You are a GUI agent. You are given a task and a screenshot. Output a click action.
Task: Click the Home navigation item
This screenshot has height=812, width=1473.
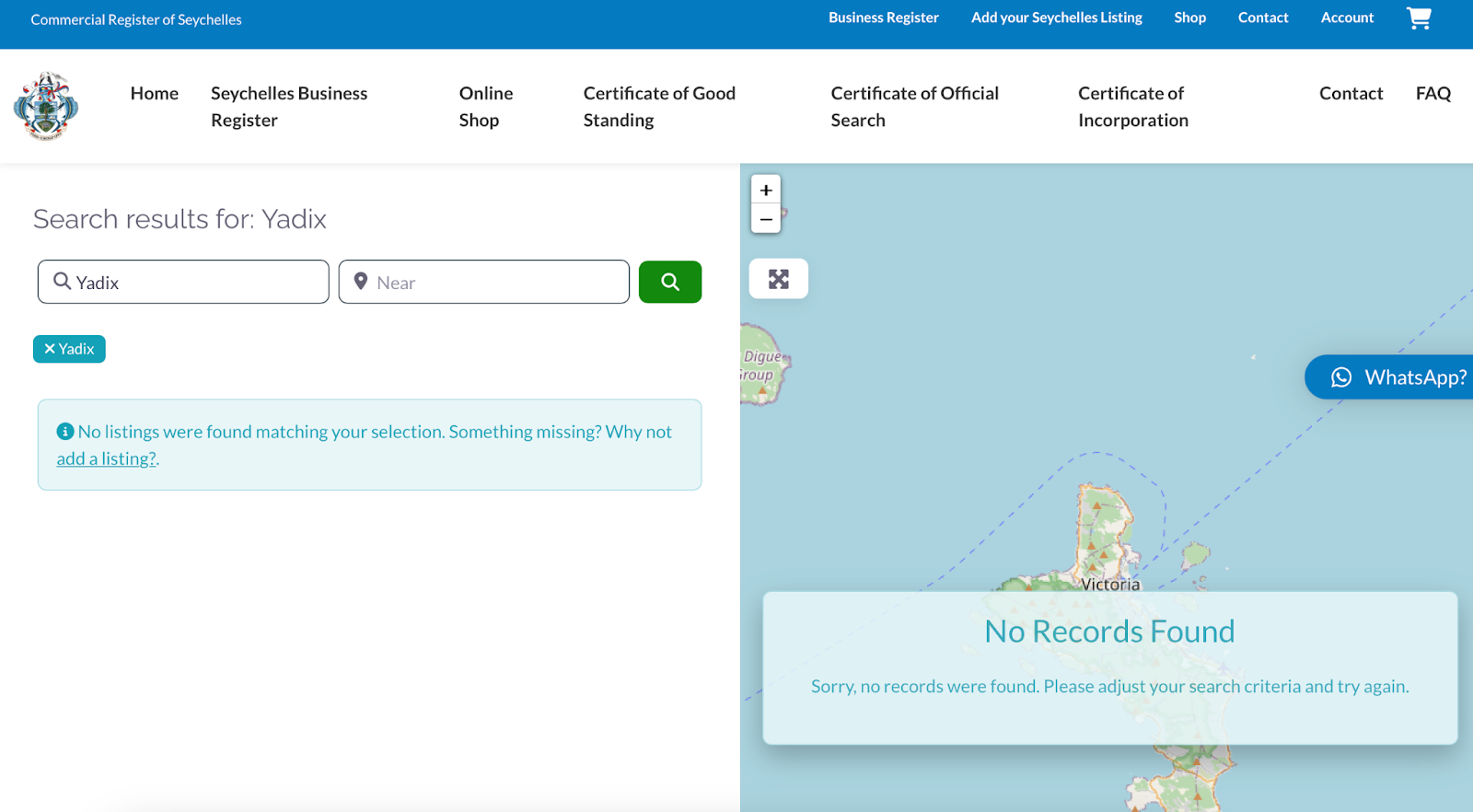coord(155,94)
